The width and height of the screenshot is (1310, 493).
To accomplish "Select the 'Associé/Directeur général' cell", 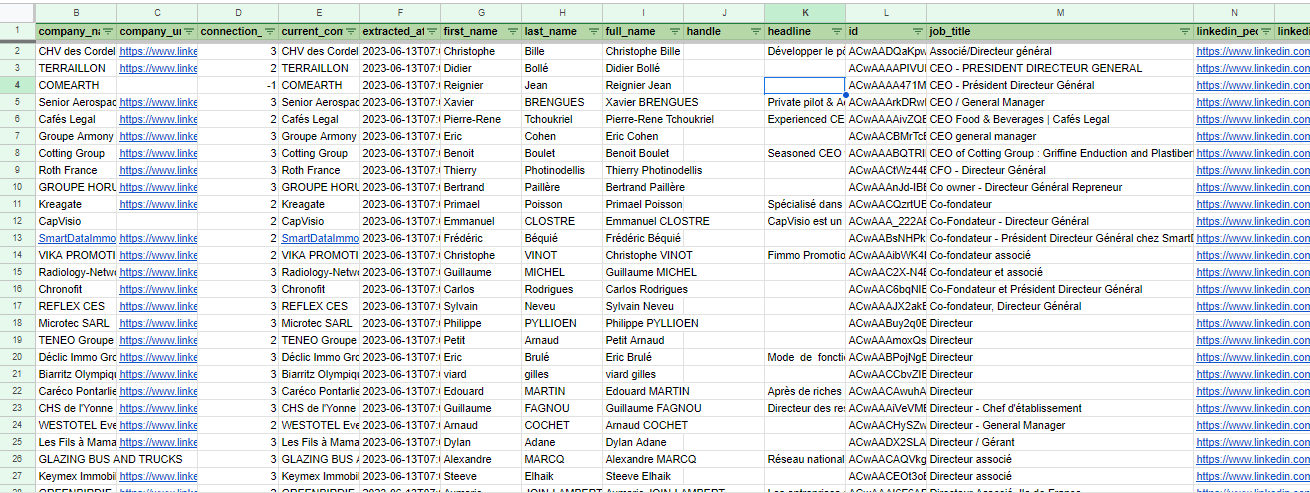I will pos(1061,51).
